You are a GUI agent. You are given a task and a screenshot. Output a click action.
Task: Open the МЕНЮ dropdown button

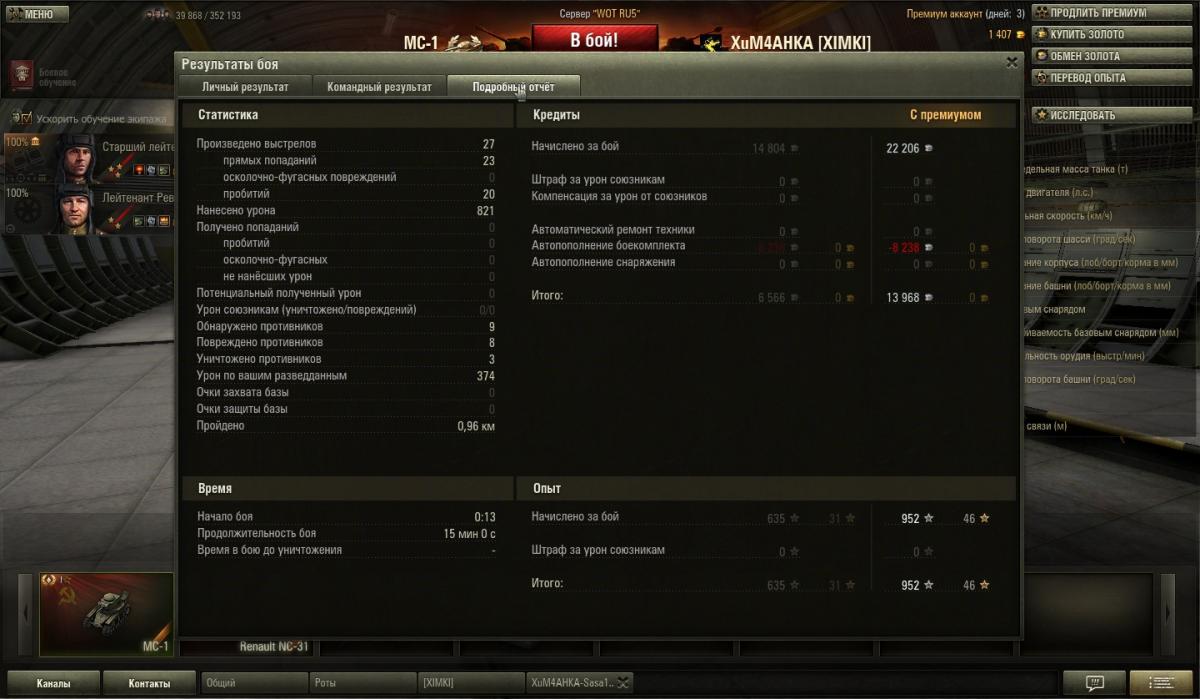pyautogui.click(x=38, y=14)
